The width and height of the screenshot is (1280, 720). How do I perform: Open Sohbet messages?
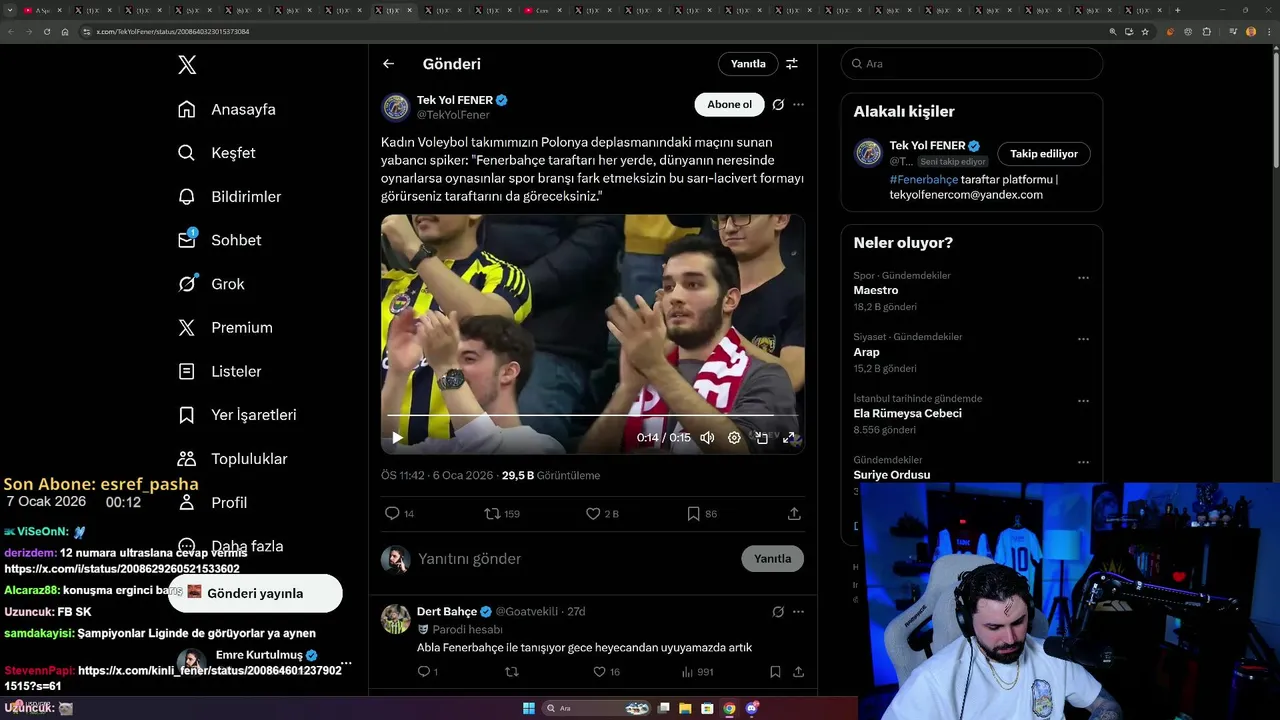pos(219,240)
